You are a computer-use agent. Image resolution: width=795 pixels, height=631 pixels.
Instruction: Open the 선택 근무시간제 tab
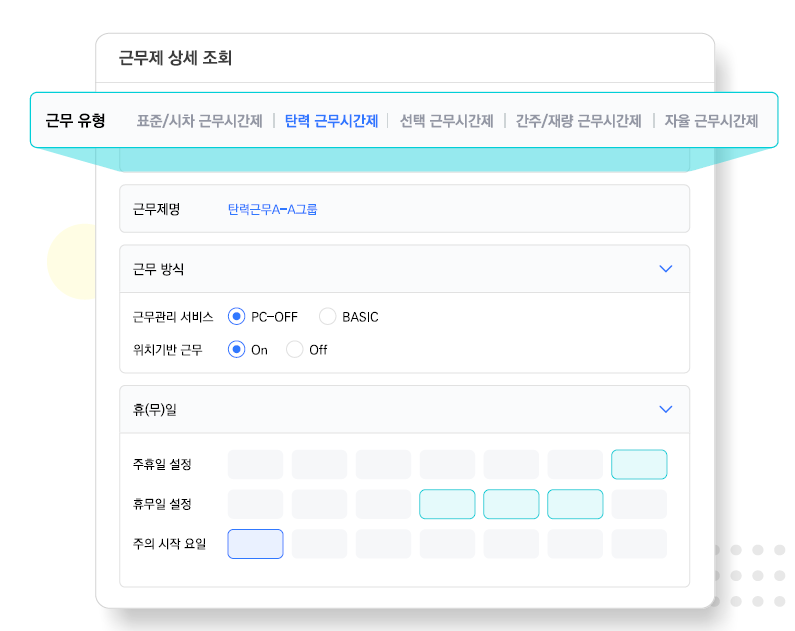click(446, 121)
